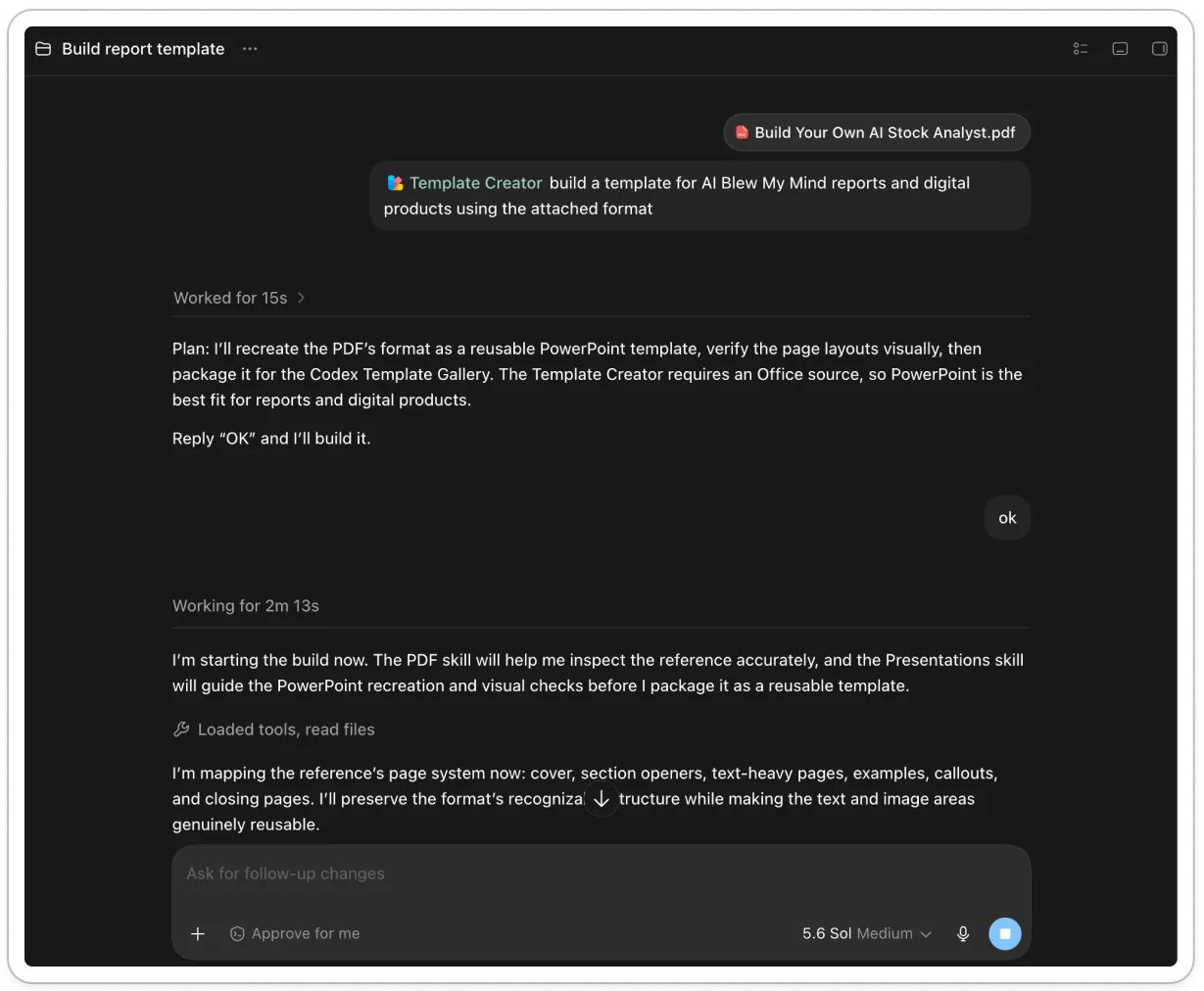Click the folder icon beside Build report template
This screenshot has width=1204, height=991.
(x=43, y=49)
